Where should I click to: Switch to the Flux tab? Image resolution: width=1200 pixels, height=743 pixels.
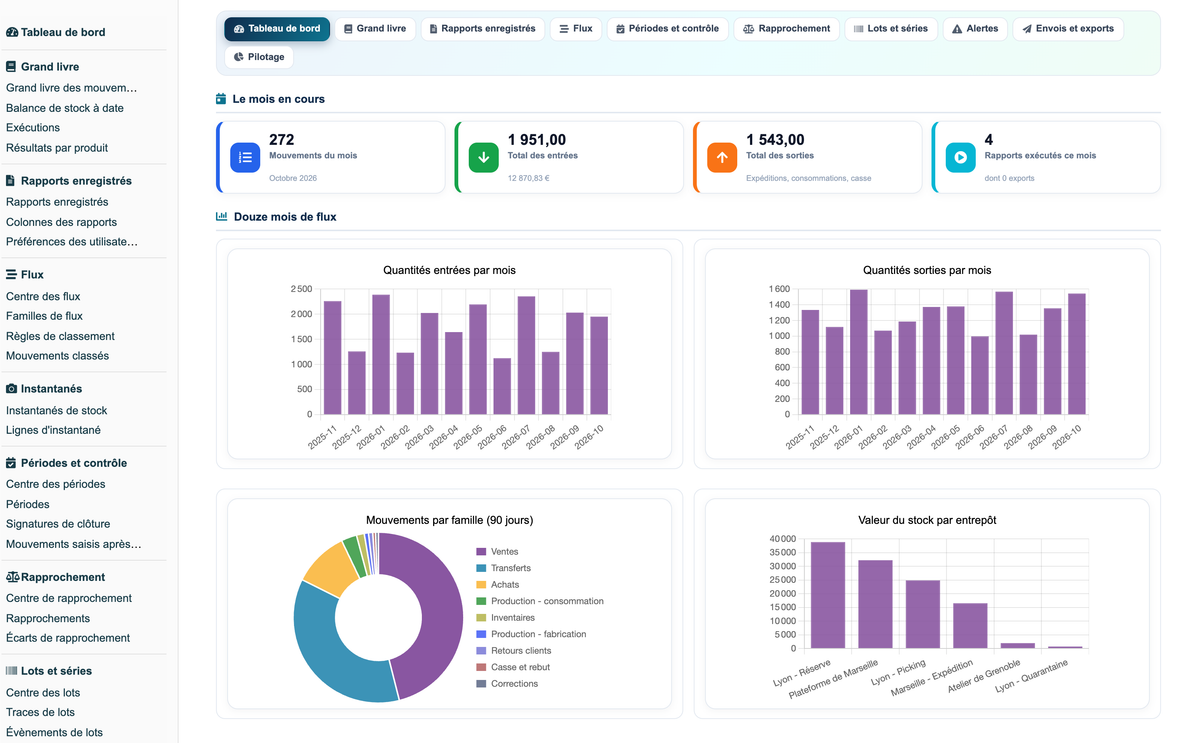tap(576, 29)
